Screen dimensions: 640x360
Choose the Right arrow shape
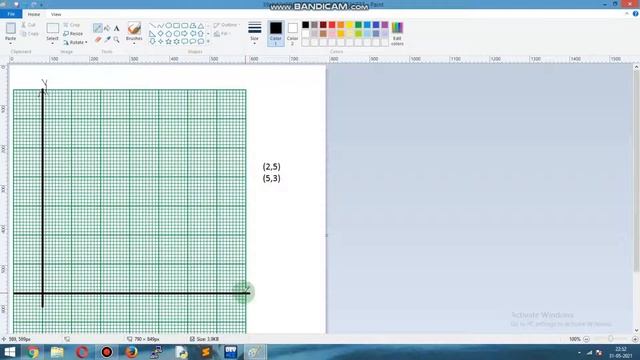point(184,33)
